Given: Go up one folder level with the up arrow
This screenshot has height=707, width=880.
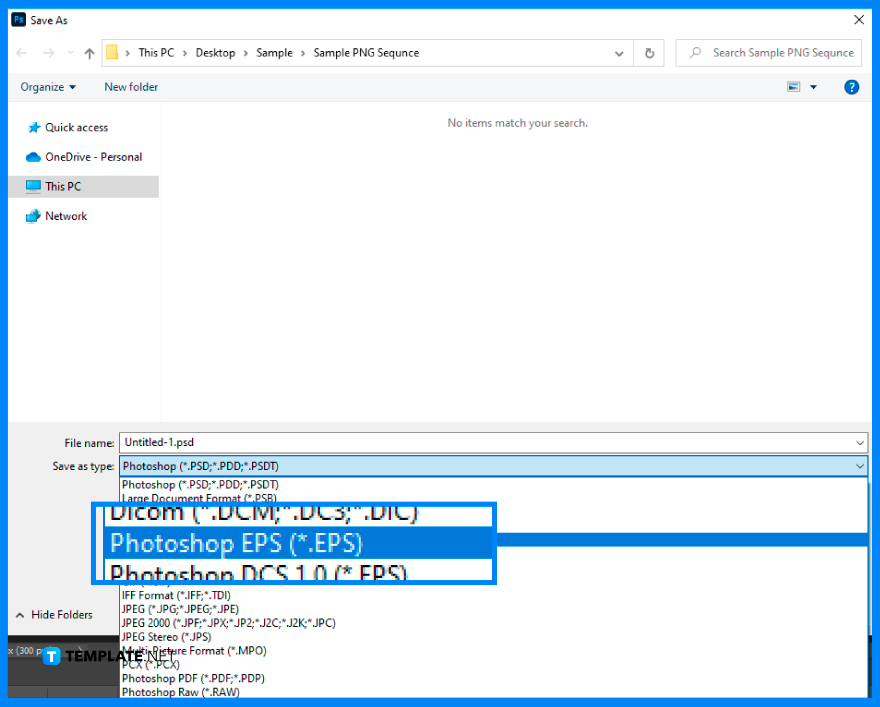Looking at the screenshot, I should tap(89, 52).
